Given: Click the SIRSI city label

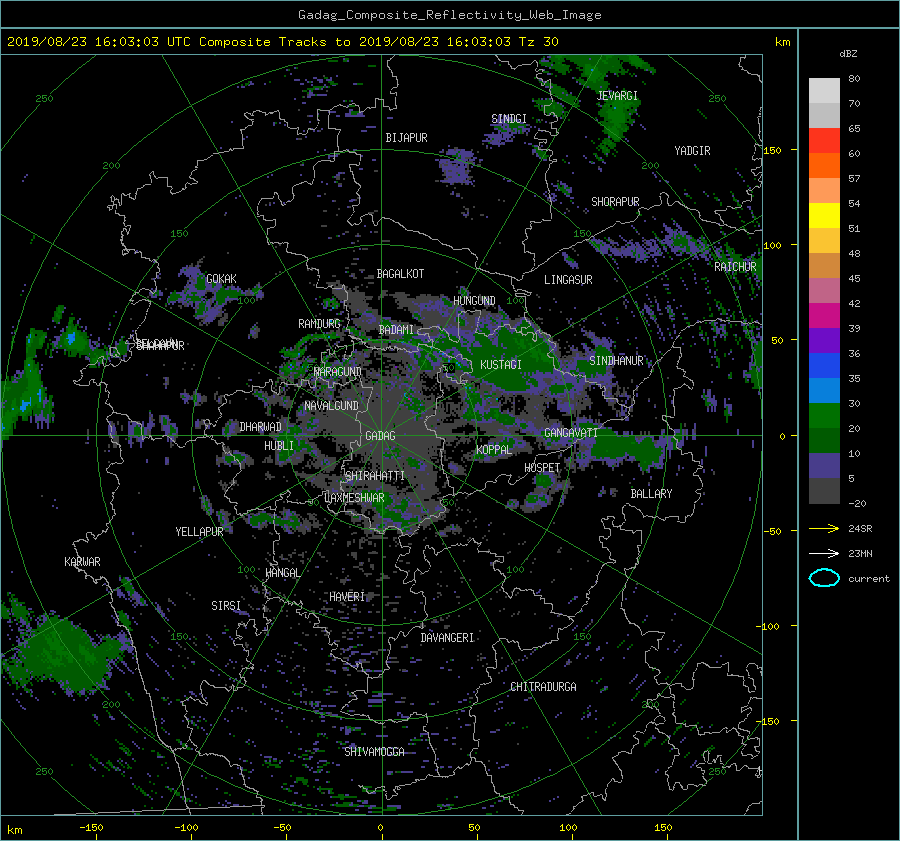Looking at the screenshot, I should [x=226, y=606].
